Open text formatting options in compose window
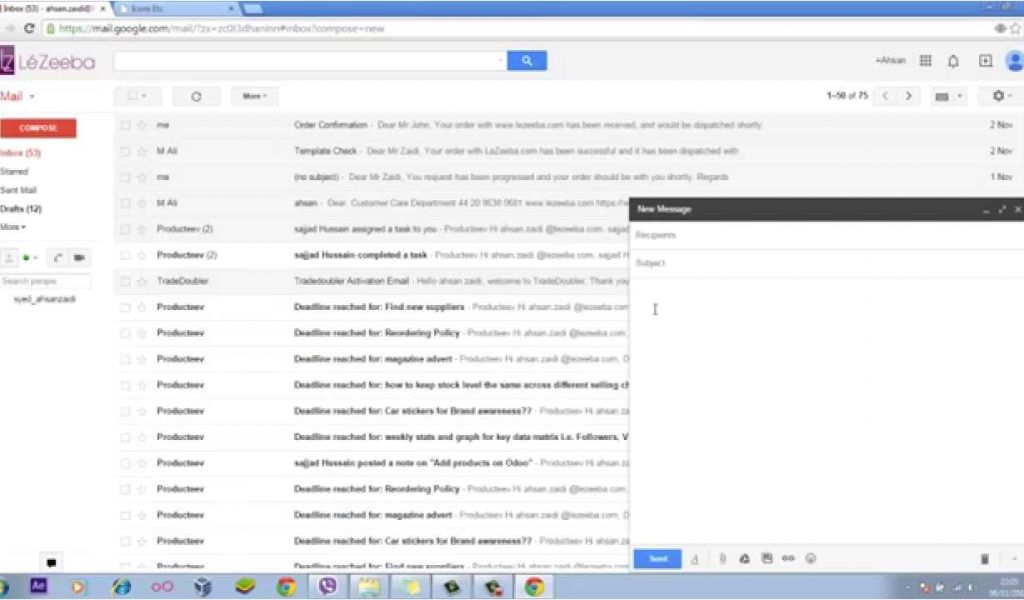 coord(694,558)
